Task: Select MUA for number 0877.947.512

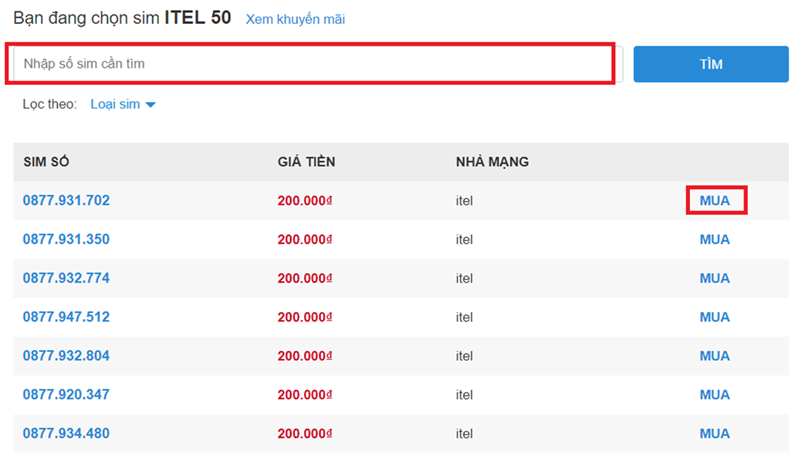Action: pos(715,317)
